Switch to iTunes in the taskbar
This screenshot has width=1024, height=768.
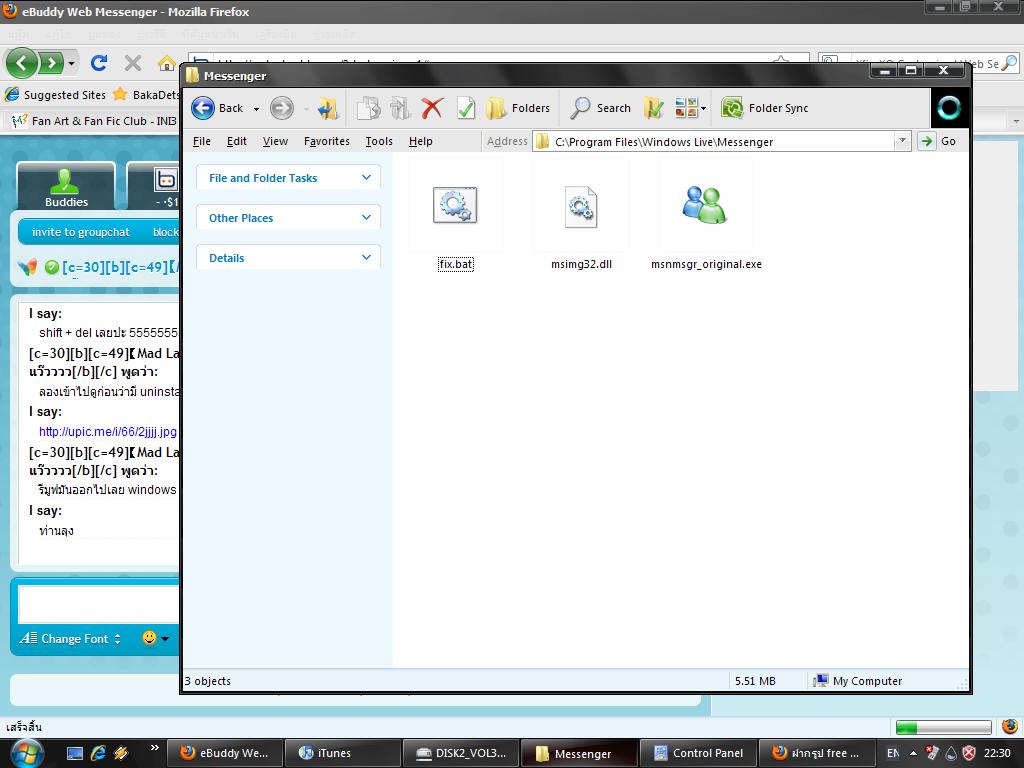pyautogui.click(x=342, y=753)
